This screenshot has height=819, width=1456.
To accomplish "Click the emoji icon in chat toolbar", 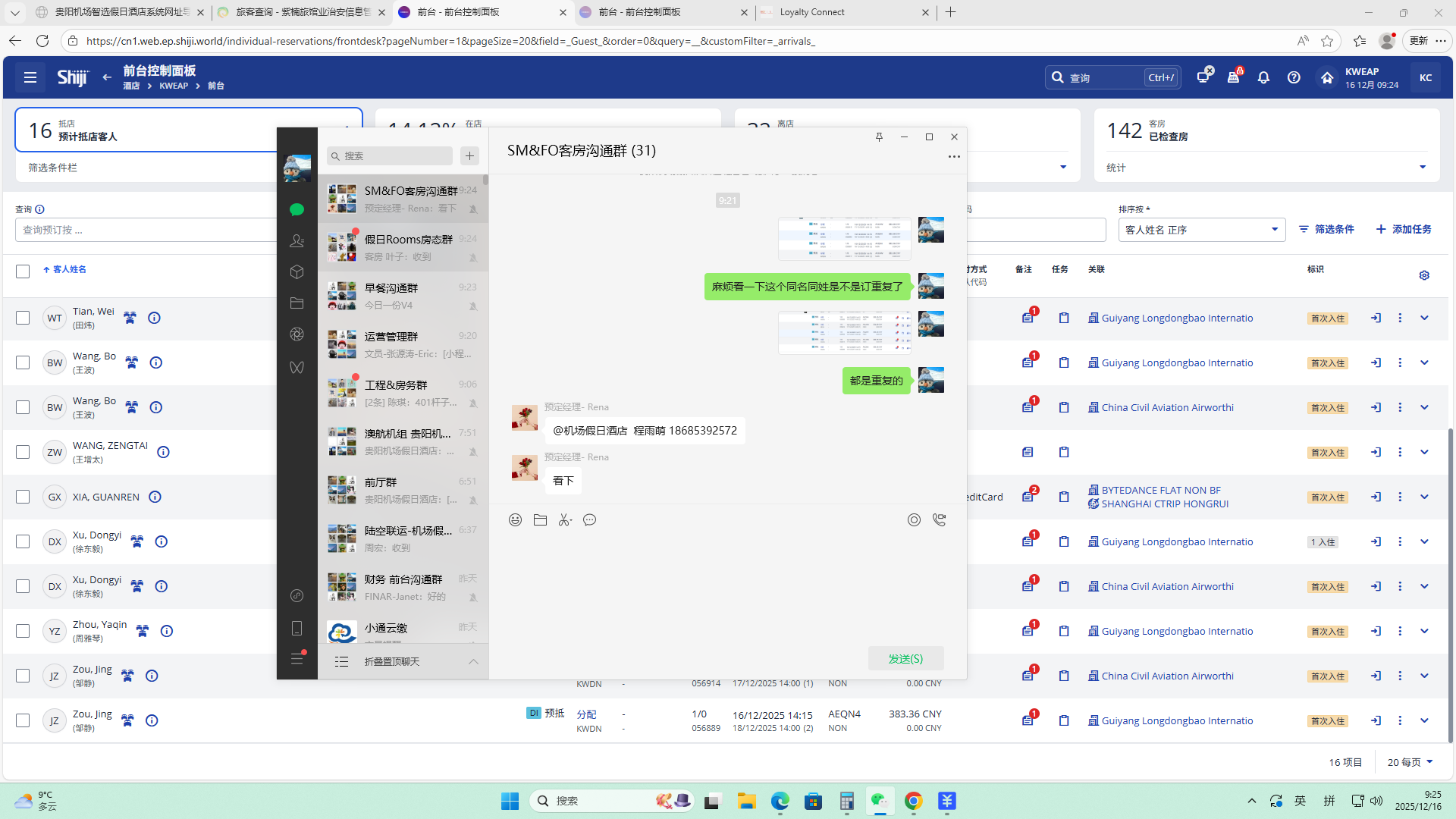I will tap(515, 520).
